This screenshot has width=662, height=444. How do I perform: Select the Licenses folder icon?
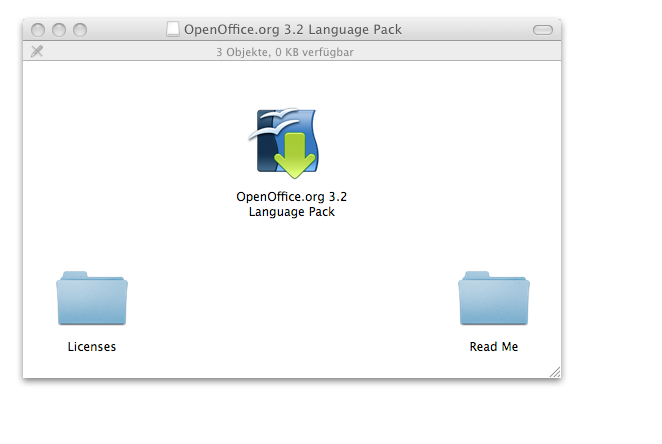click(92, 298)
